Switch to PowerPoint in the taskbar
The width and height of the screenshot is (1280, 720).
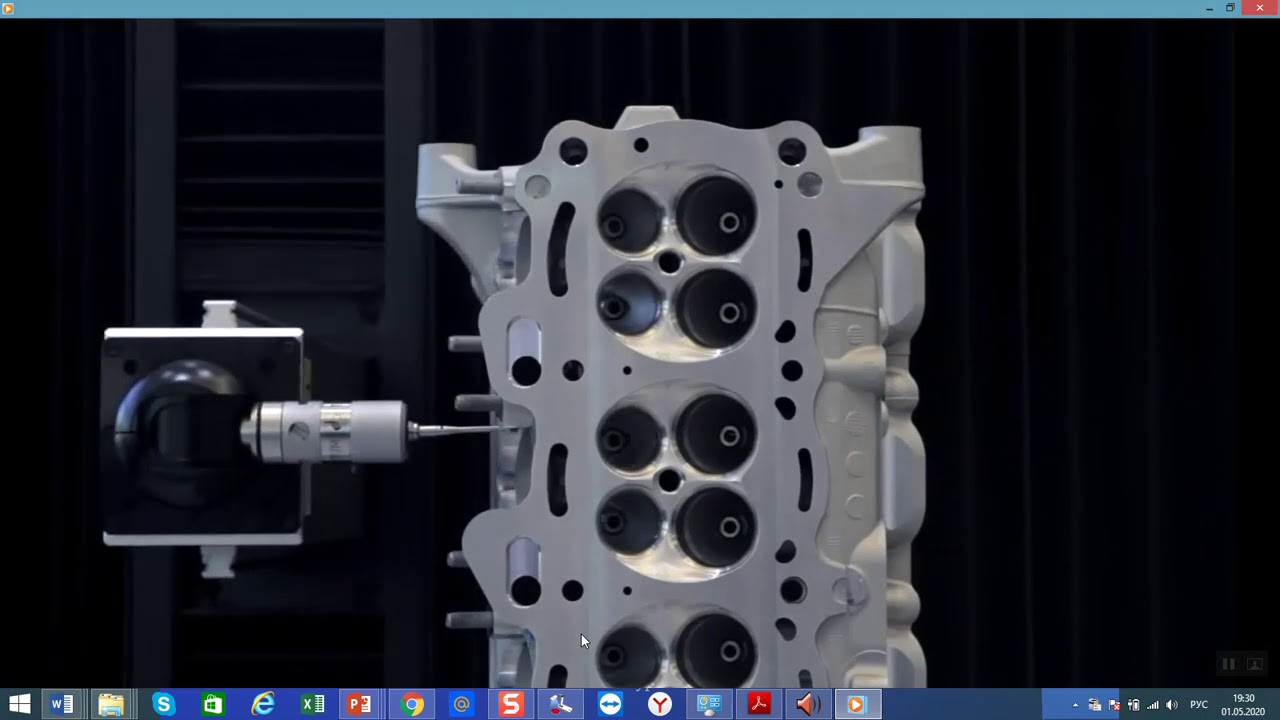point(360,705)
